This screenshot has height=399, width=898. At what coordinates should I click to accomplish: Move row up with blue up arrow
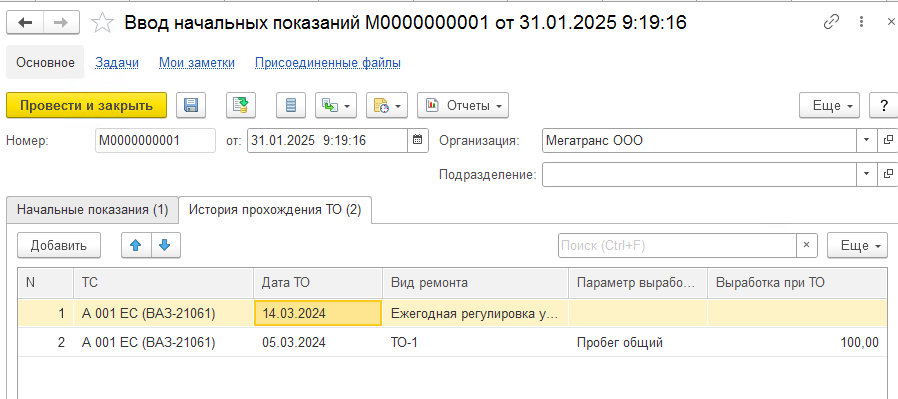point(136,246)
